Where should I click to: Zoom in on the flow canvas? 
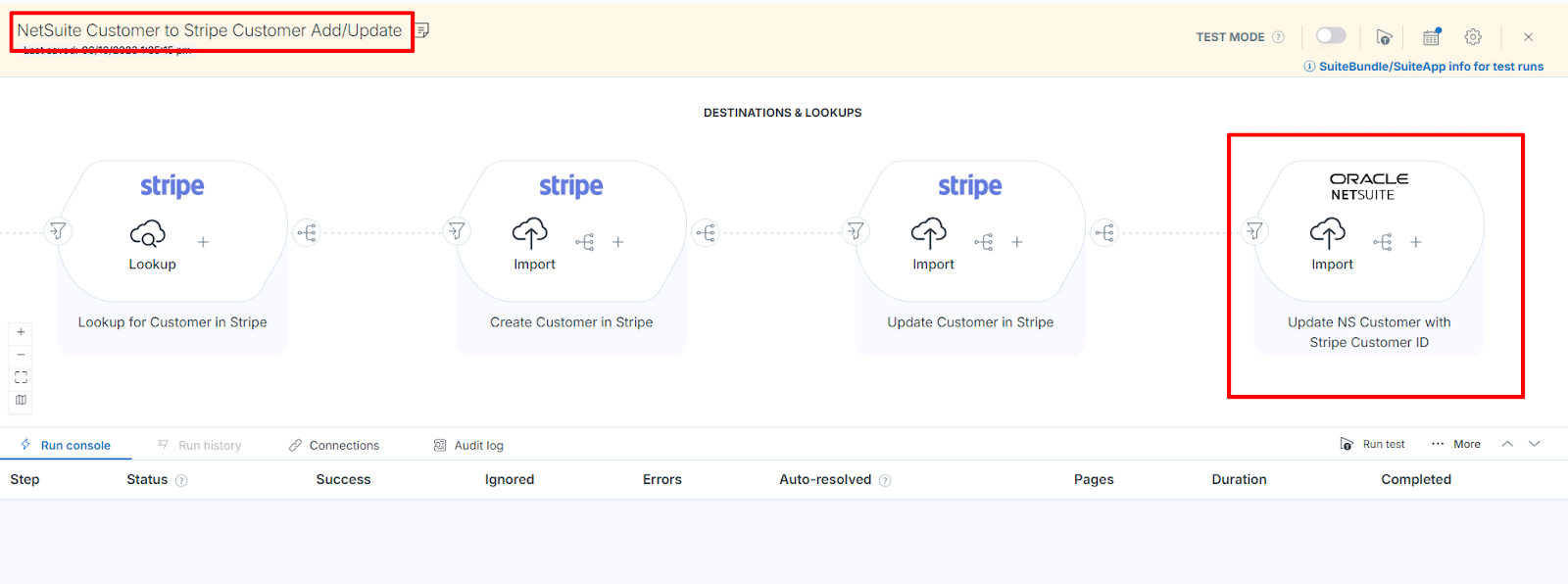click(x=21, y=332)
